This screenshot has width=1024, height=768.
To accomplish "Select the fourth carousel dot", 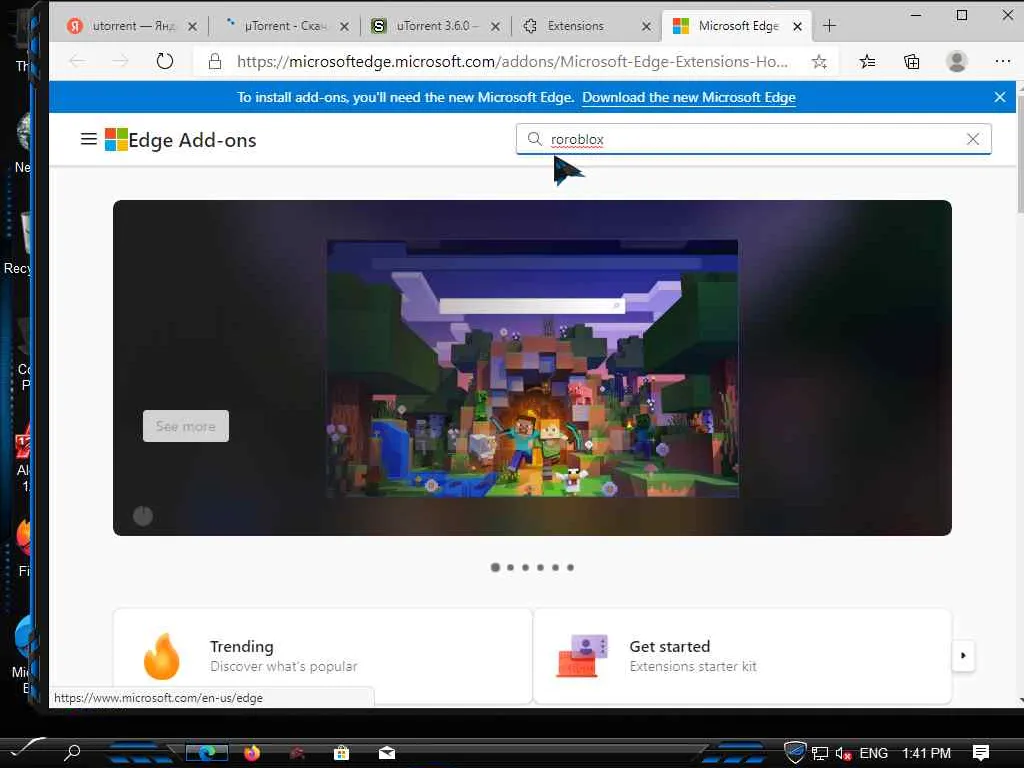I will click(540, 567).
